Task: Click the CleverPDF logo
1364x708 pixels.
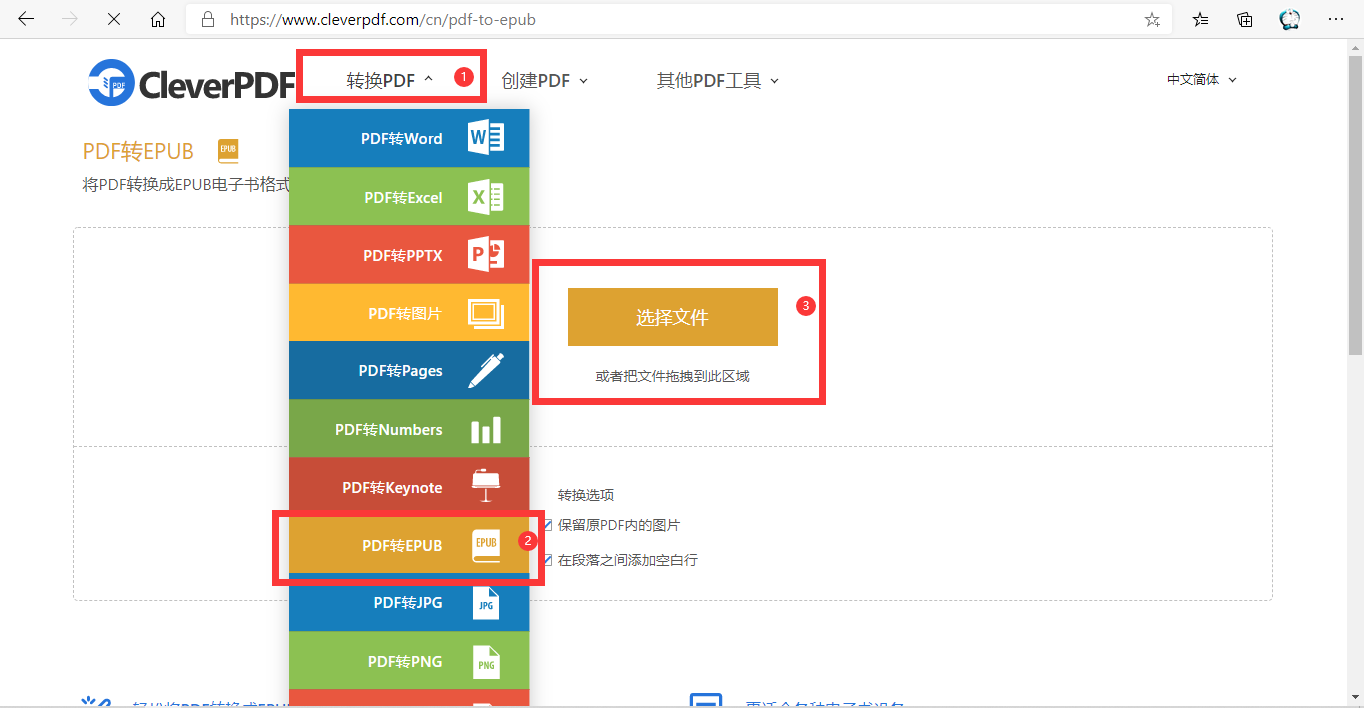Action: click(190, 82)
